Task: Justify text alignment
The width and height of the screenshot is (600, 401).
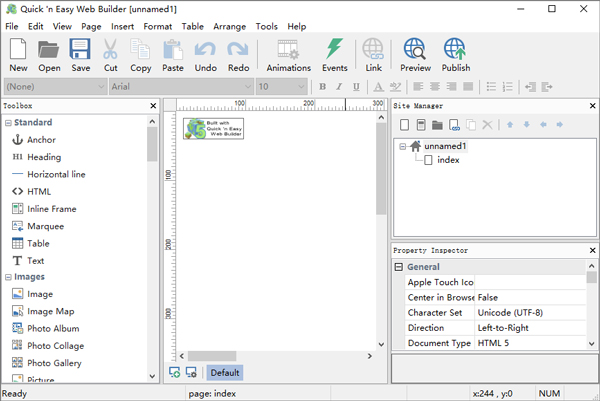Action: tap(468, 87)
